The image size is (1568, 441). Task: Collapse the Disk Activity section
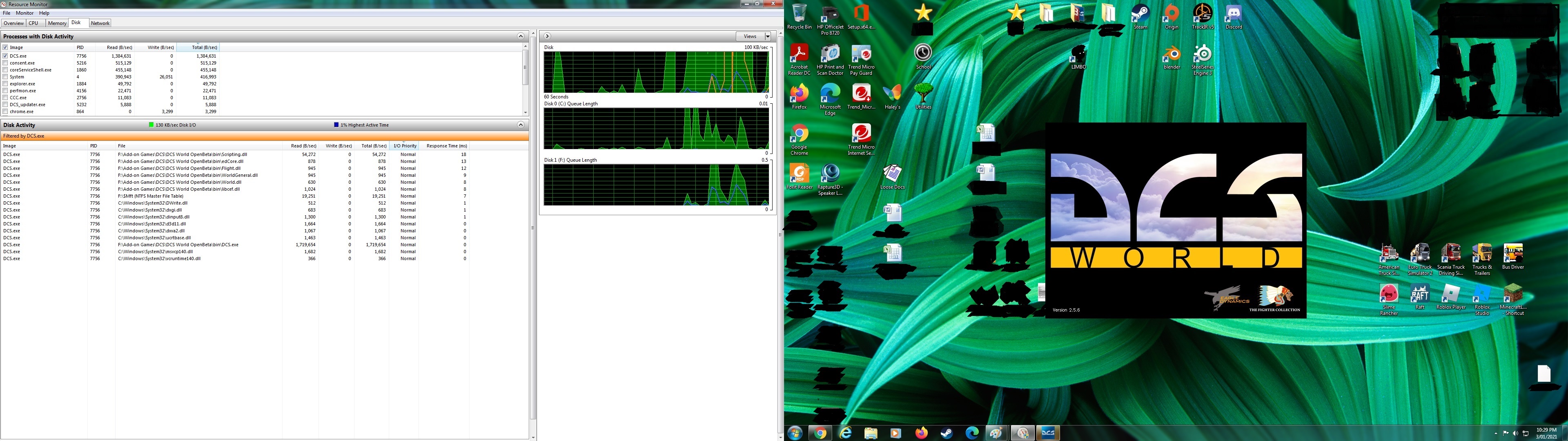521,125
